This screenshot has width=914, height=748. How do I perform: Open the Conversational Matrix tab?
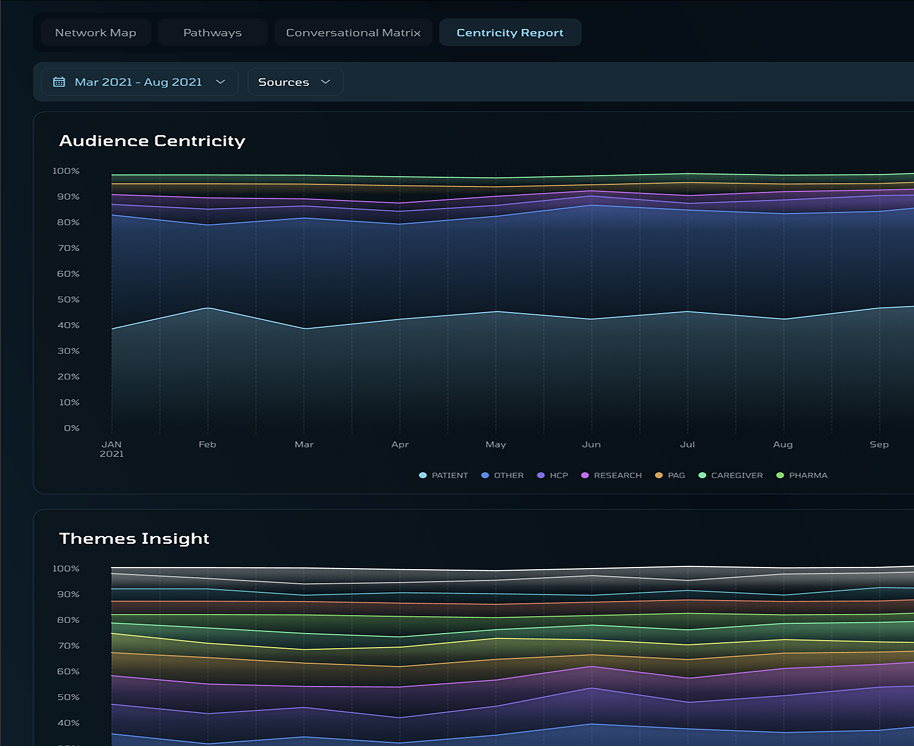353,33
